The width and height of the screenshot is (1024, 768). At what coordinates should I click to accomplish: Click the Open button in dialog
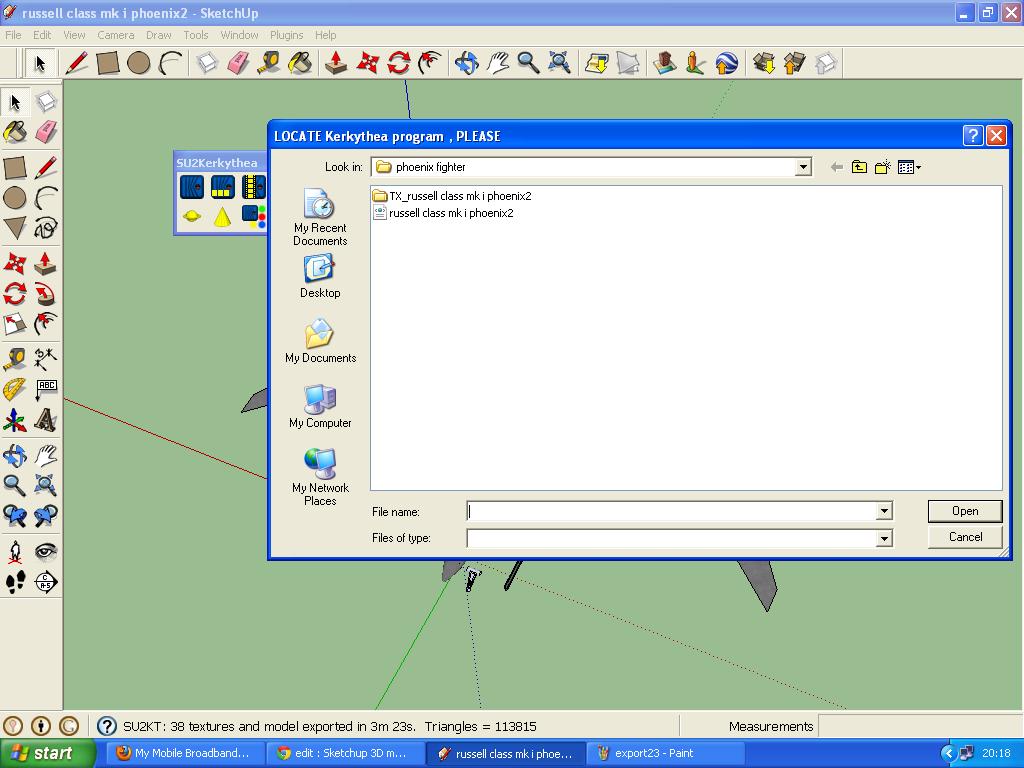(x=965, y=511)
